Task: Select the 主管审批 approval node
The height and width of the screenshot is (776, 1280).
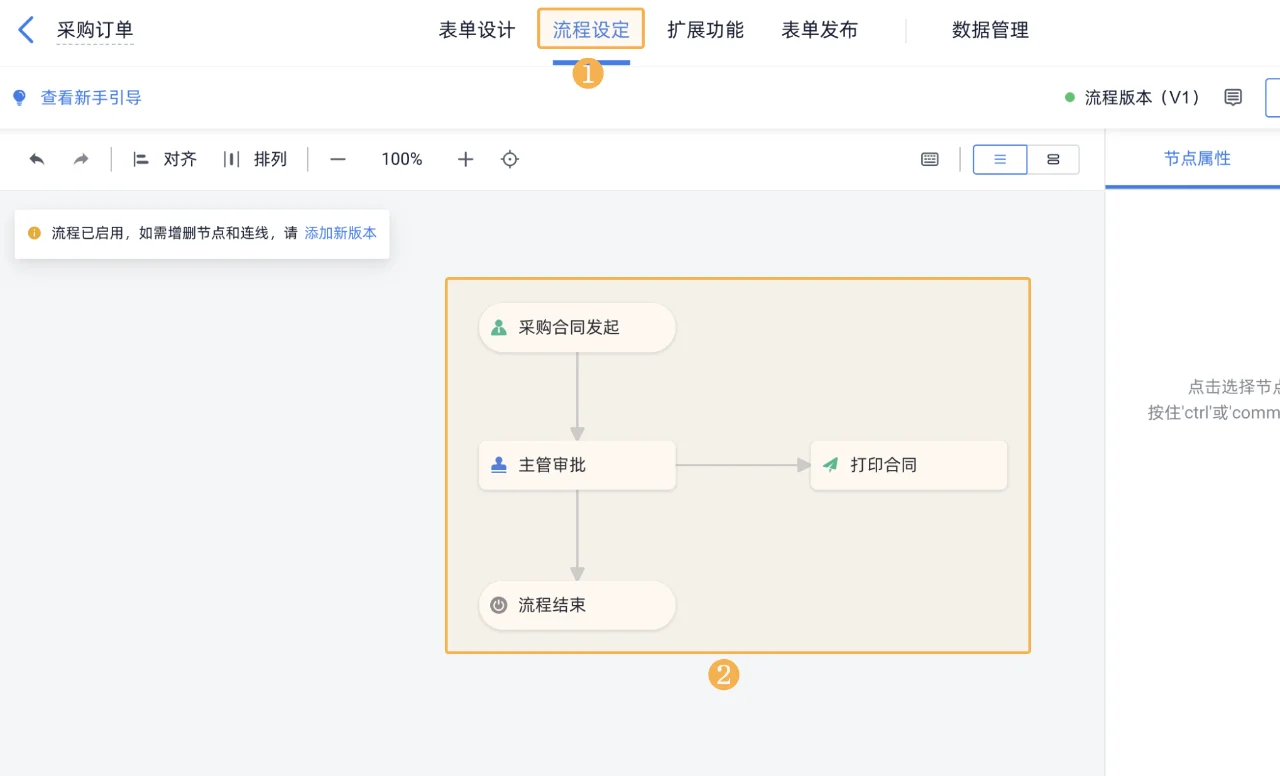Action: click(x=577, y=464)
